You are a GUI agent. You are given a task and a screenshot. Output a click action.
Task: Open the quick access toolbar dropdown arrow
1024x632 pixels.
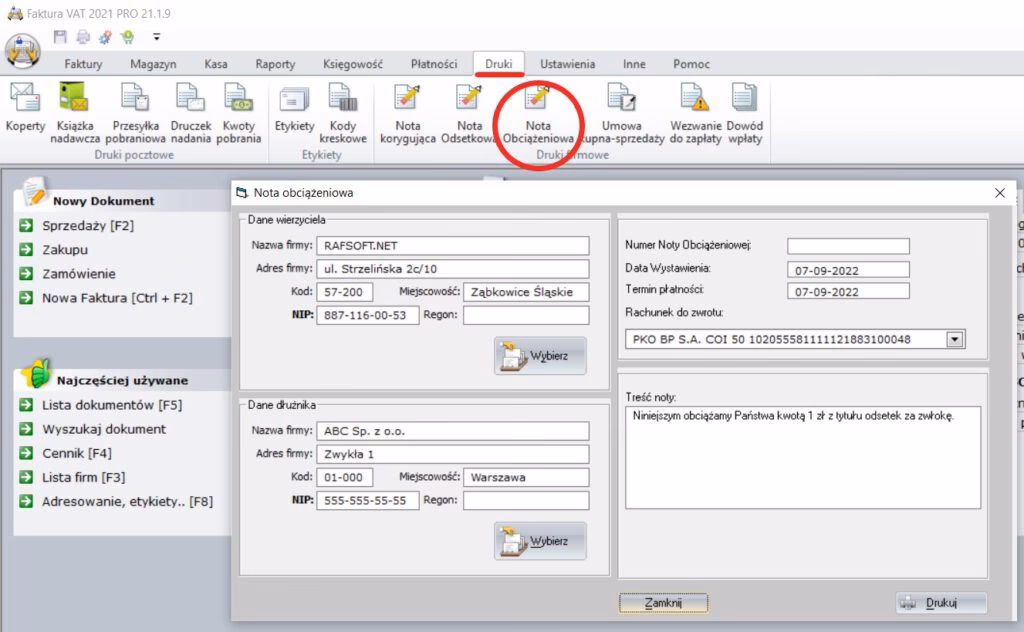(157, 37)
